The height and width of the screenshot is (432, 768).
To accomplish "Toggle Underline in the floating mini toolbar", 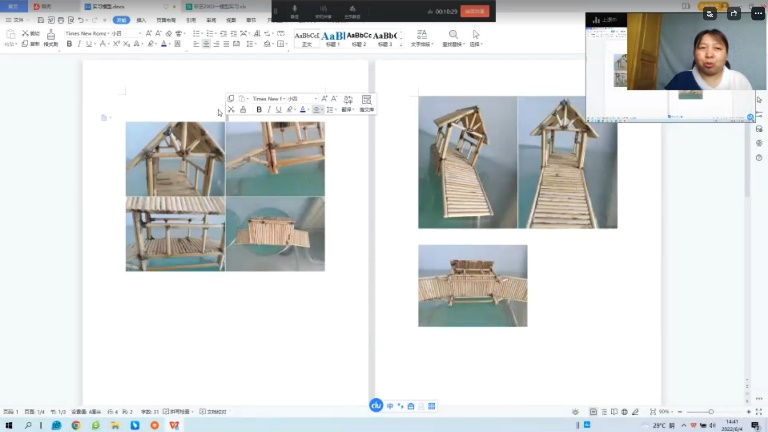I will [278, 109].
